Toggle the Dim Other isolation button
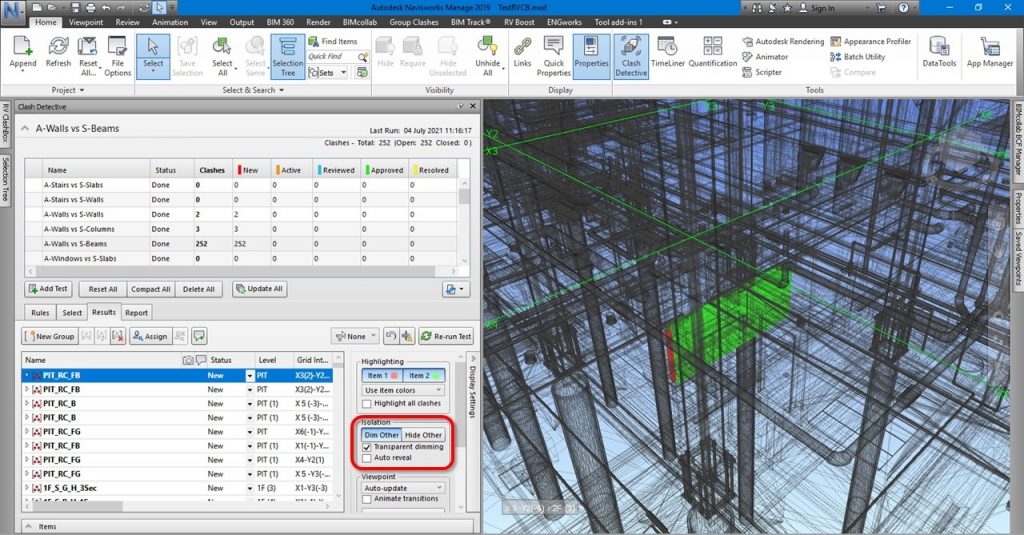1024x535 pixels. click(x=381, y=435)
